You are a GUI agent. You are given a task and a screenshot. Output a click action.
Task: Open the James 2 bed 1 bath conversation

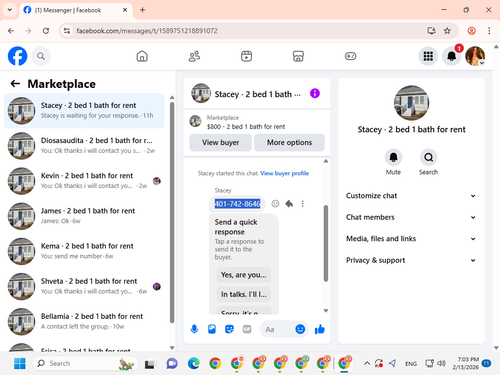coord(84,216)
